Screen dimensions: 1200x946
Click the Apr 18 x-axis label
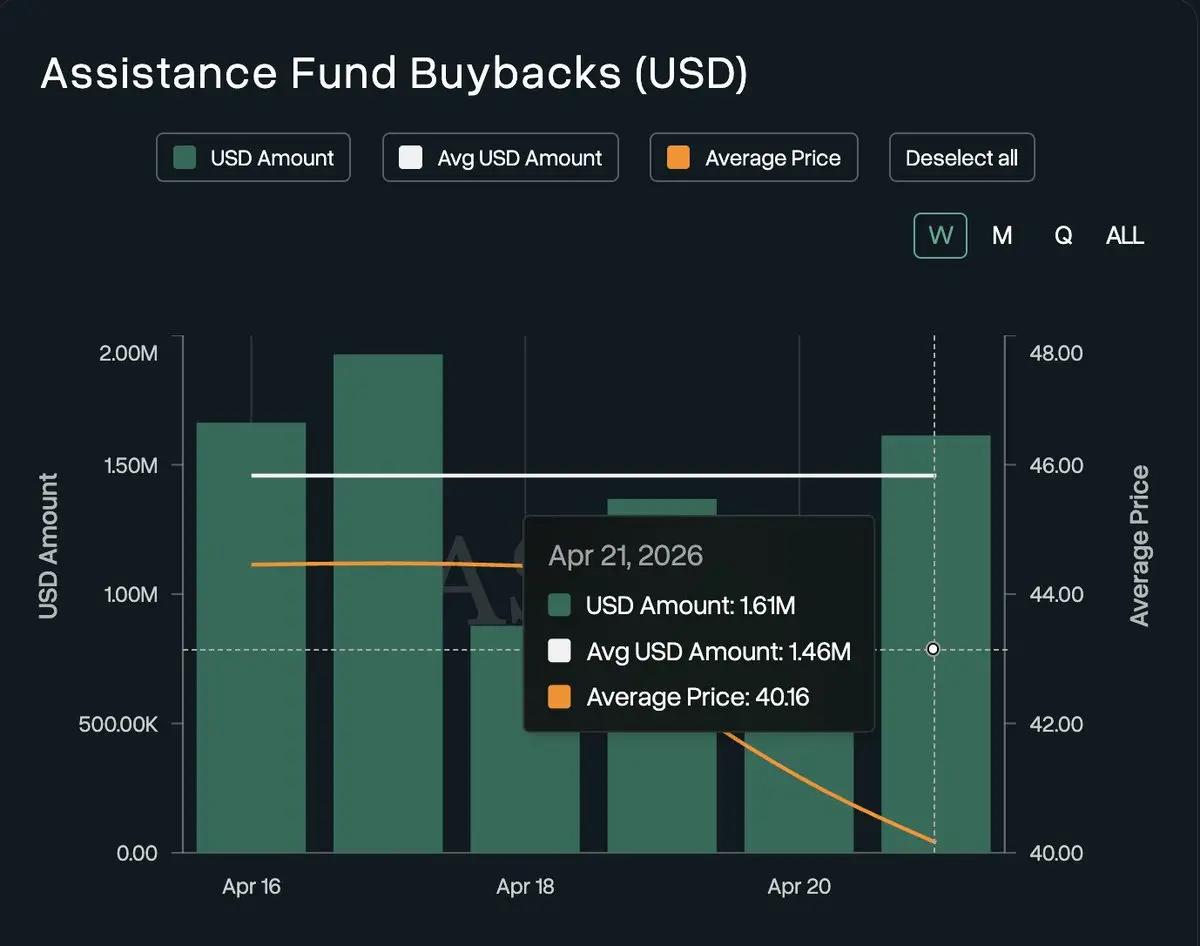pyautogui.click(x=525, y=887)
